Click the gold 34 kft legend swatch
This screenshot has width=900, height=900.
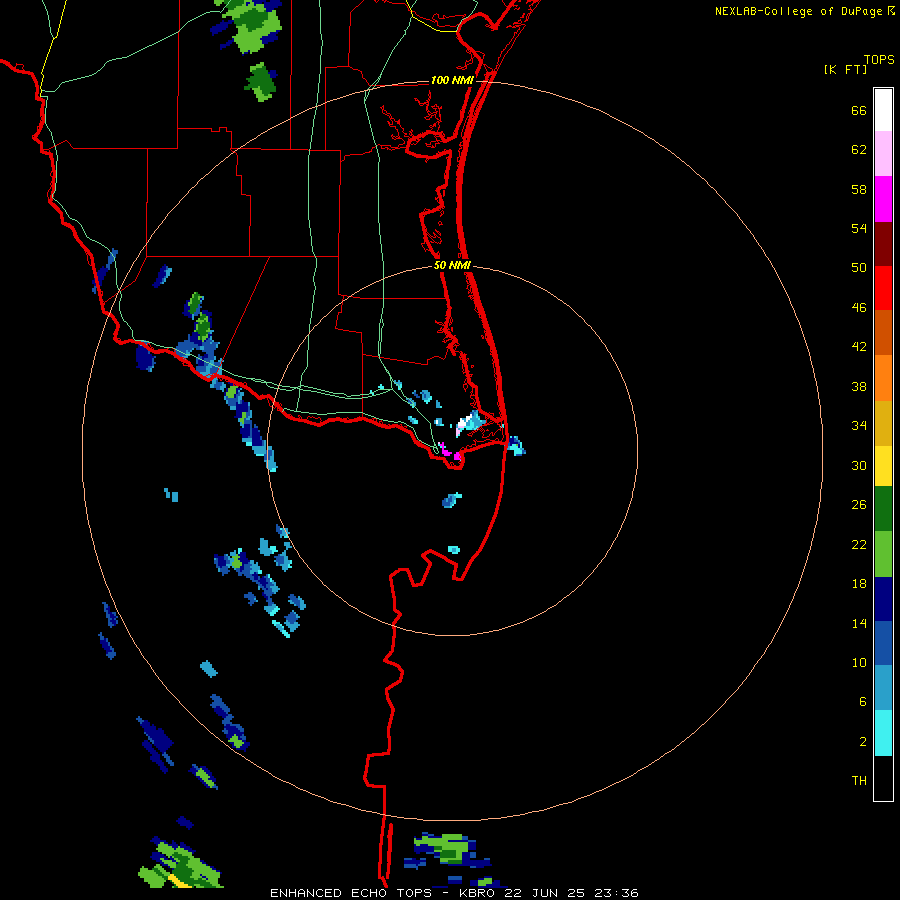[883, 423]
